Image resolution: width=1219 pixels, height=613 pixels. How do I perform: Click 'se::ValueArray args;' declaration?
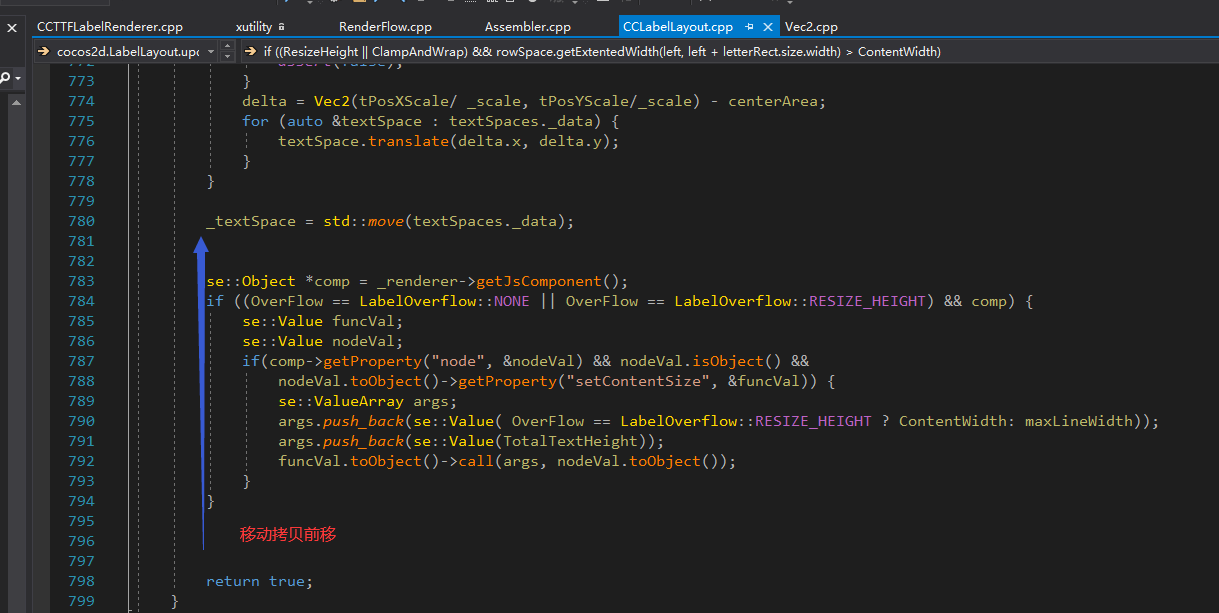[x=367, y=401]
